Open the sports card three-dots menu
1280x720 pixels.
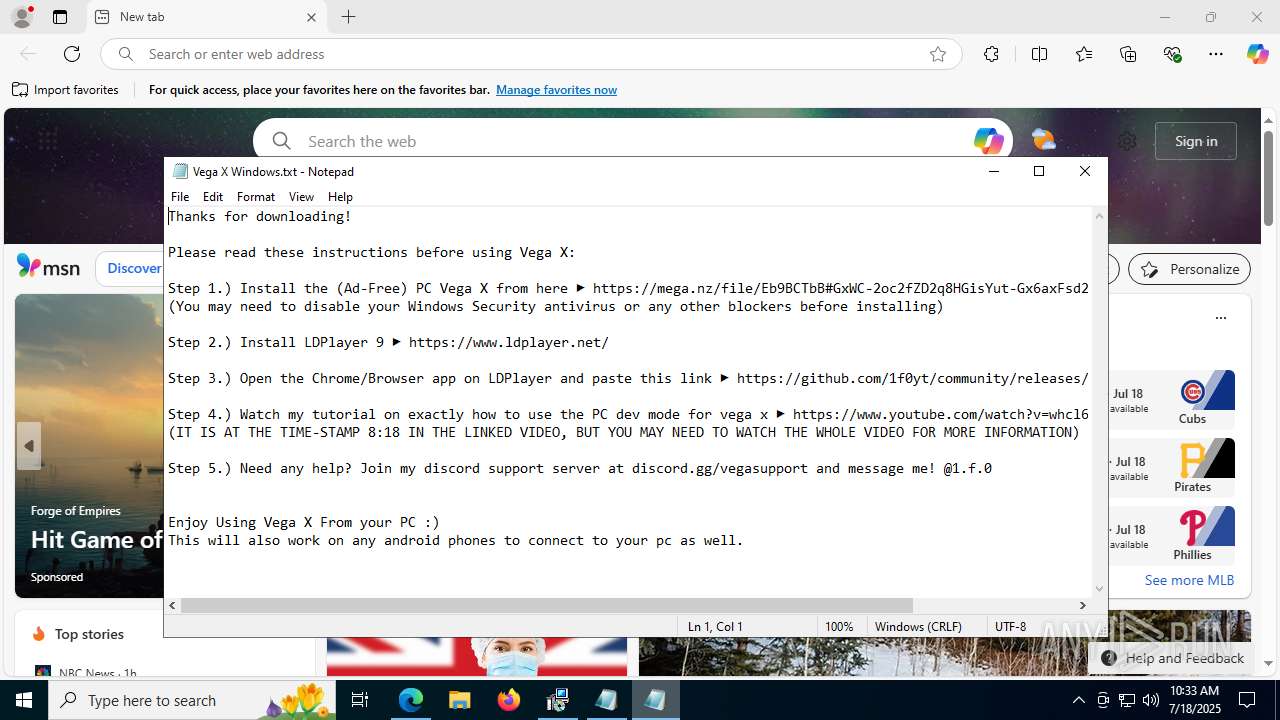coord(1220,318)
